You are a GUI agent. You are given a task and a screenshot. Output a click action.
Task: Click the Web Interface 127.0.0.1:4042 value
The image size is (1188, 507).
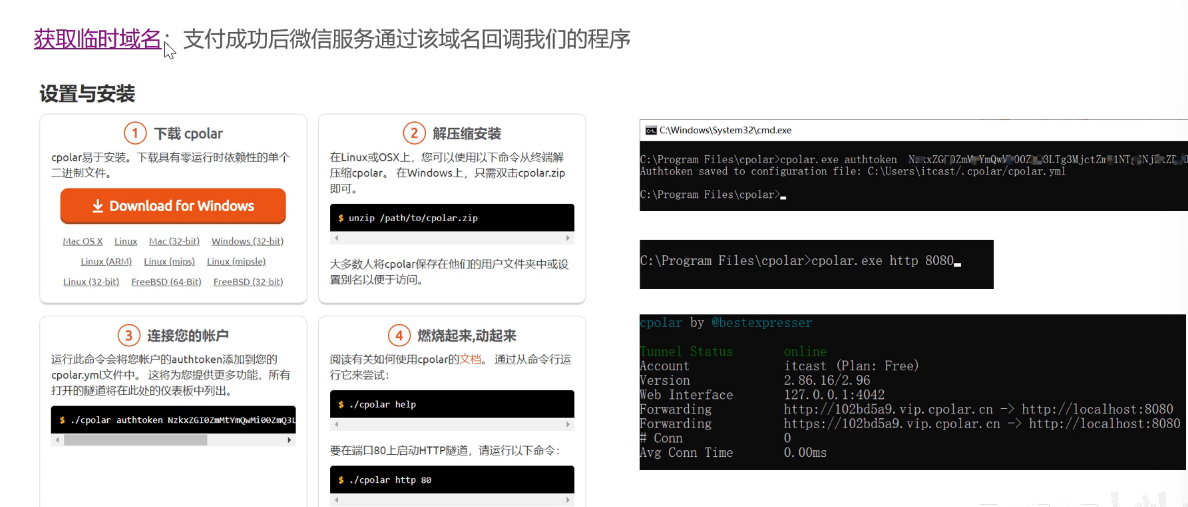(834, 395)
